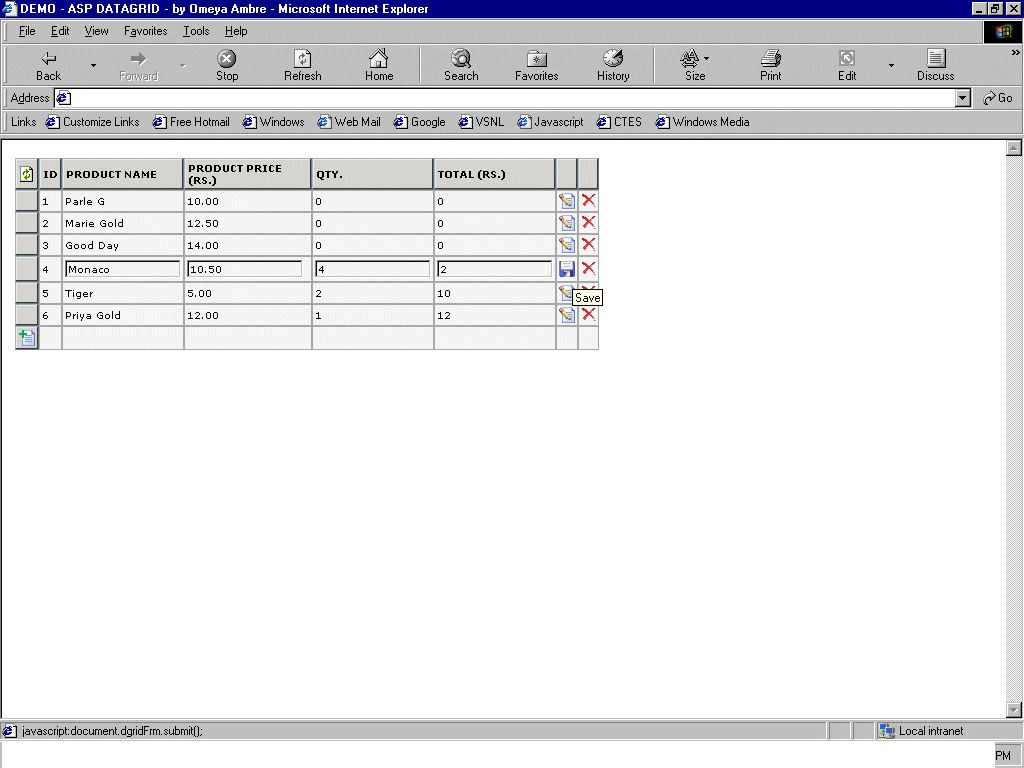Viewport: 1024px width, 768px height.
Task: Click edit icon for Parle G row
Action: 567,201
